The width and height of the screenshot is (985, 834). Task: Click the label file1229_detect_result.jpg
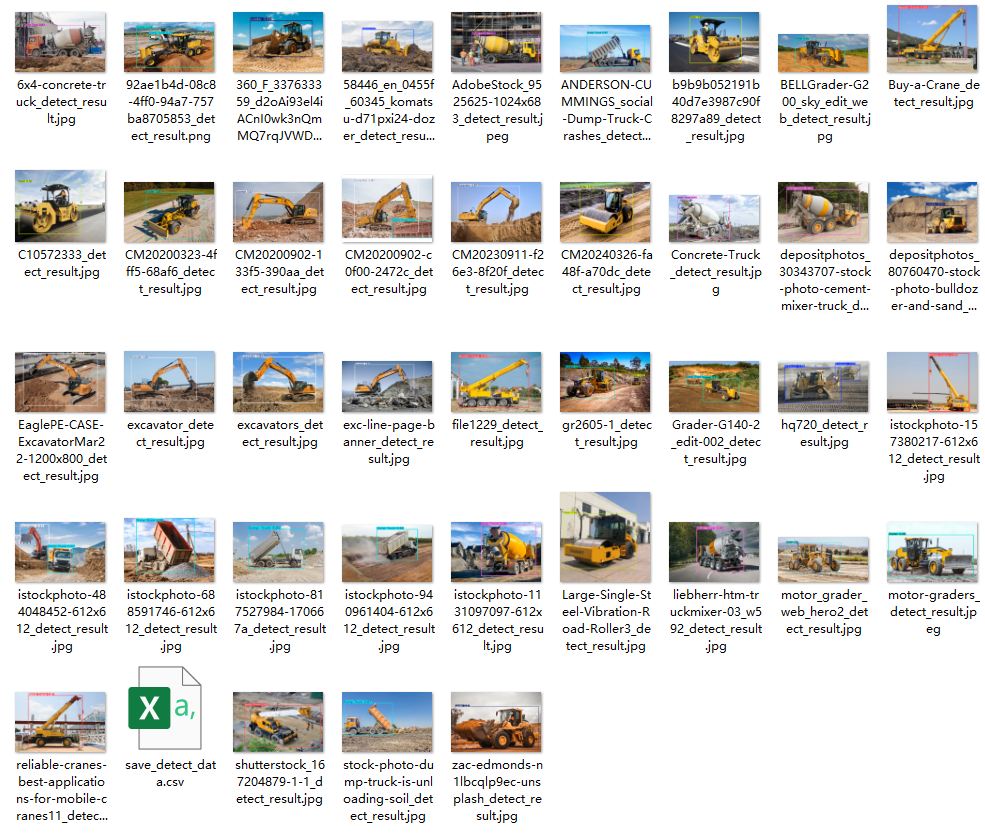[497, 433]
